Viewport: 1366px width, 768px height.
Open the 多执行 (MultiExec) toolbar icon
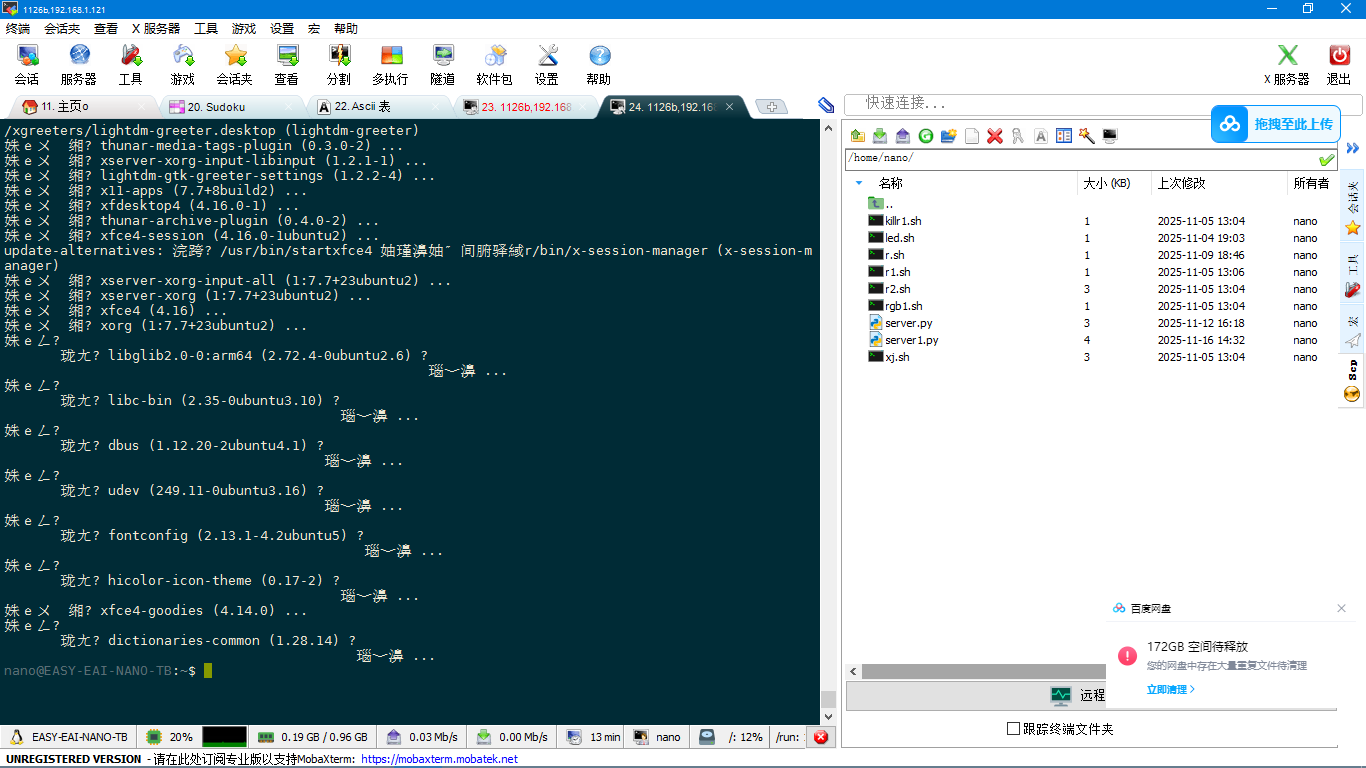point(391,65)
